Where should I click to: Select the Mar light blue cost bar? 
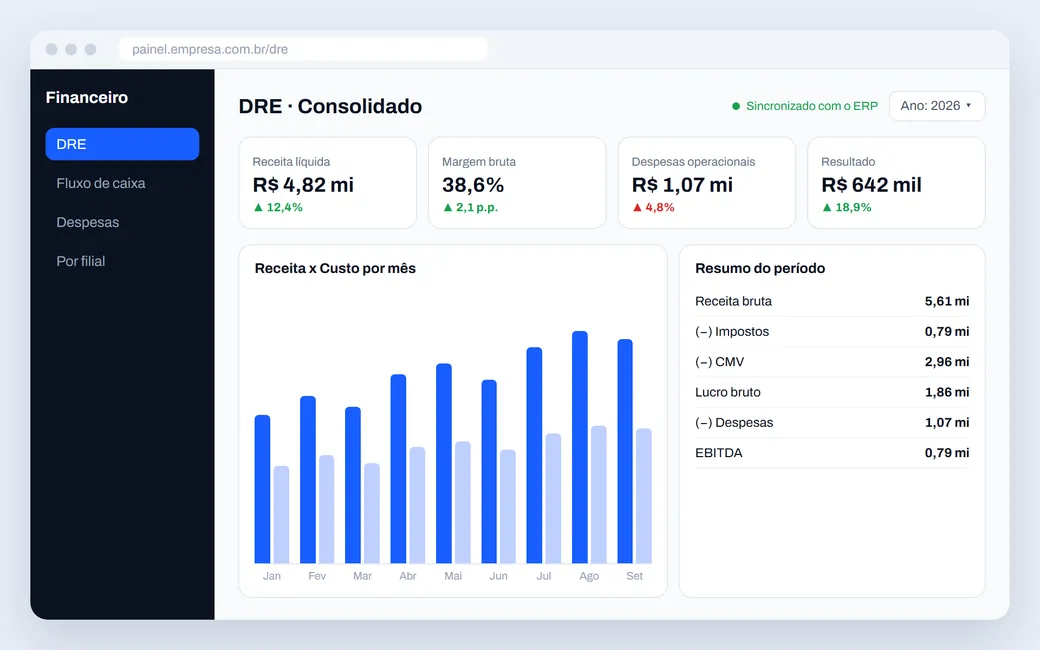pyautogui.click(x=372, y=513)
